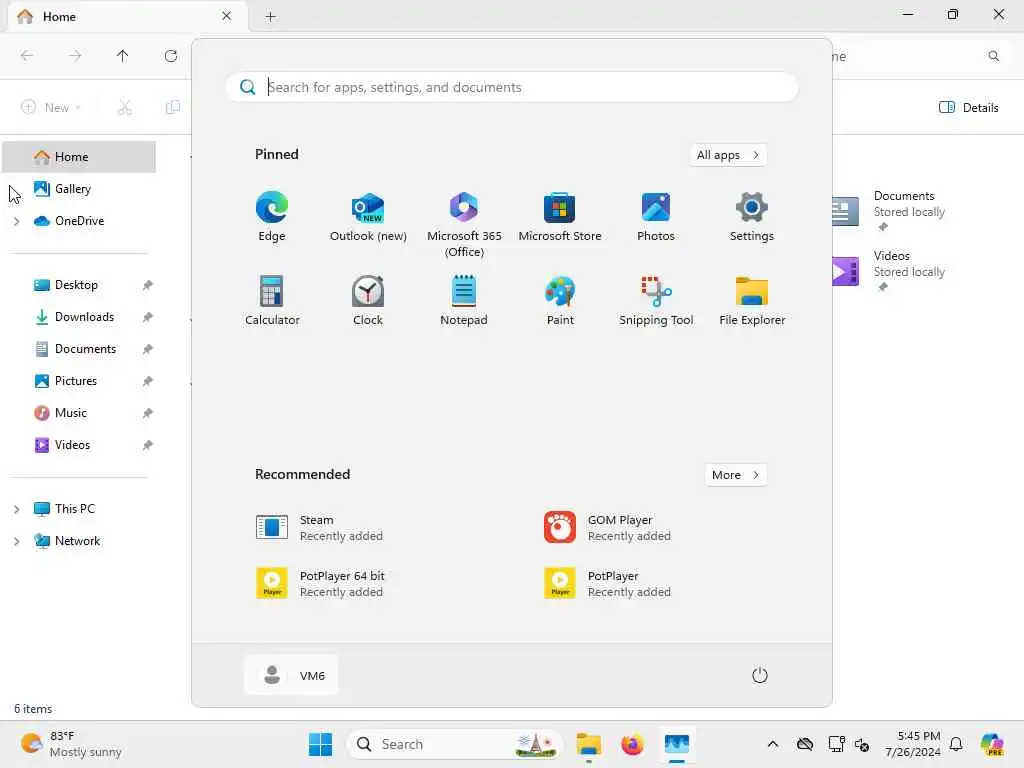Open the Snipping Tool
Screen dimensions: 1024x768
pyautogui.click(x=656, y=300)
